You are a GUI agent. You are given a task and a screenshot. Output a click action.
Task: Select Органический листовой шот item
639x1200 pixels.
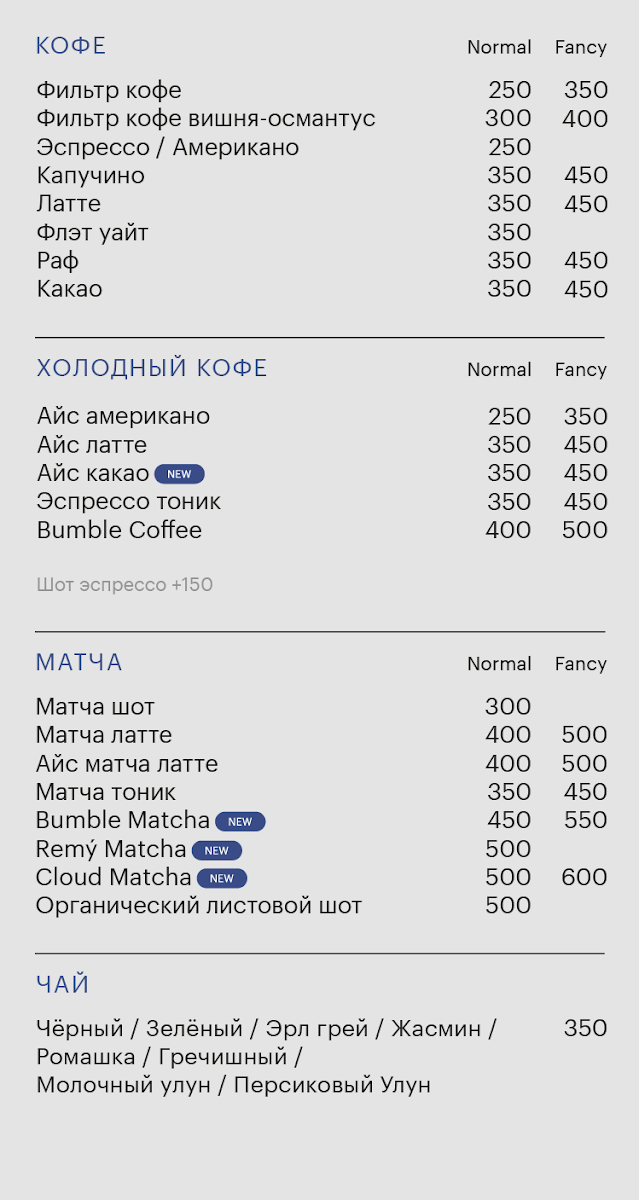pyautogui.click(x=199, y=906)
